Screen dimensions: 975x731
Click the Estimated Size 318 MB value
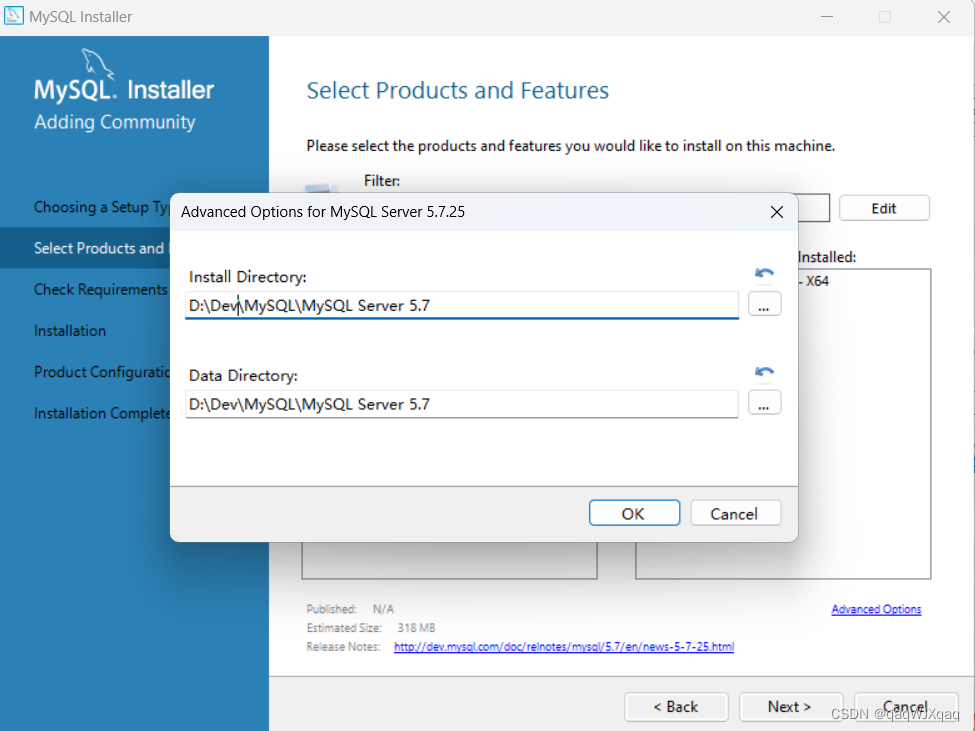click(416, 628)
